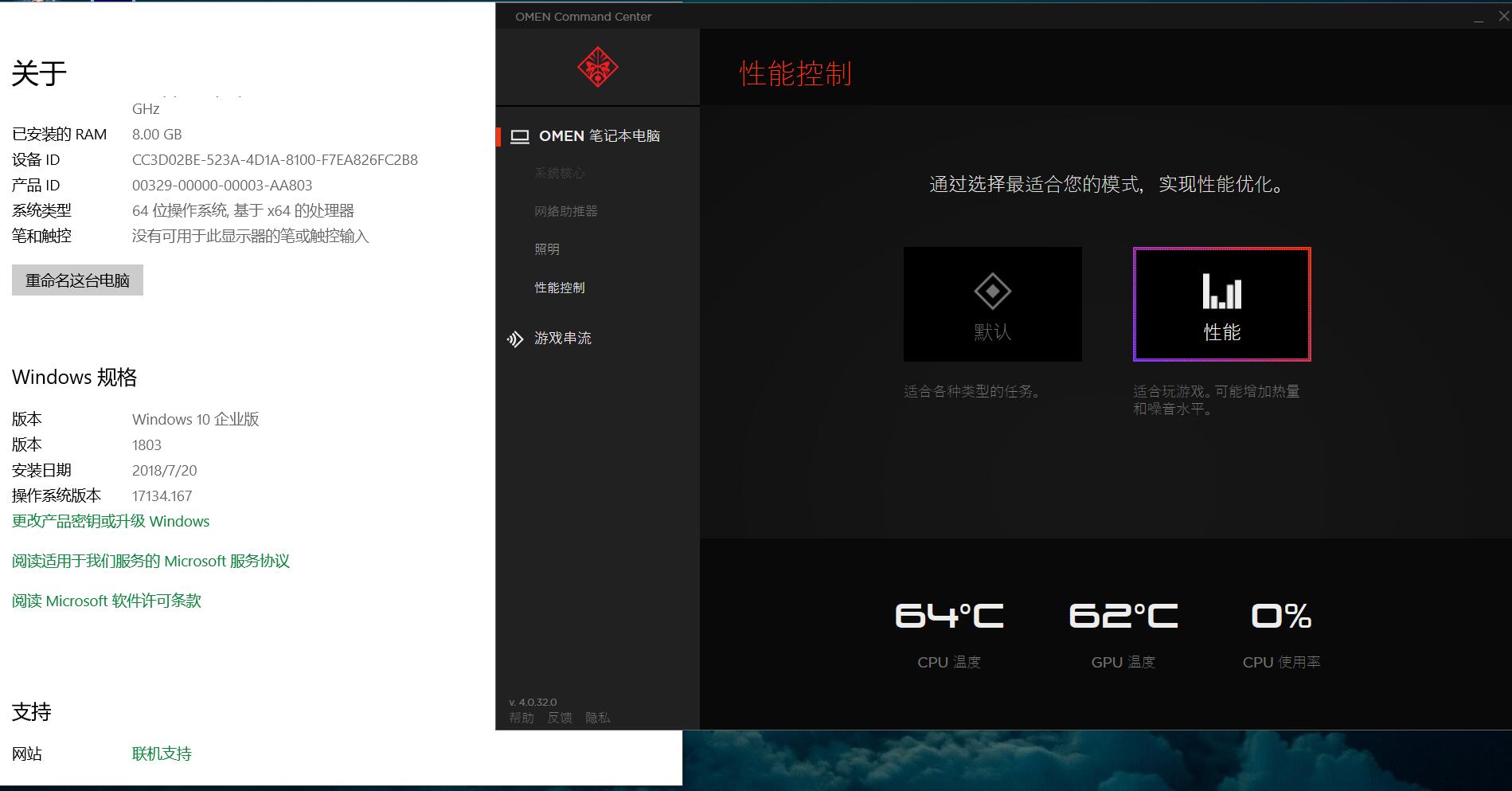Click the install date 2018/7/20
The height and width of the screenshot is (791, 1512).
tap(164, 471)
